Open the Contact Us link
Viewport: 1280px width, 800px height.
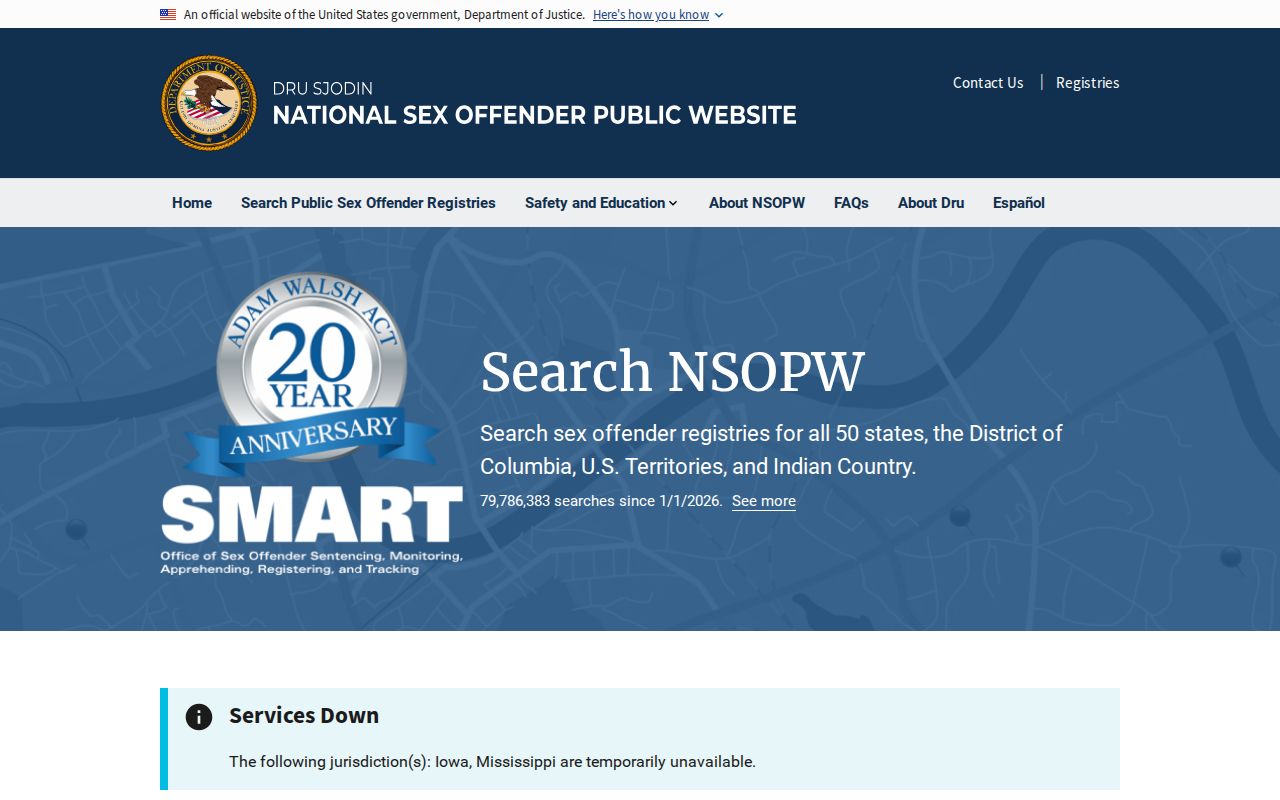pyautogui.click(x=988, y=83)
